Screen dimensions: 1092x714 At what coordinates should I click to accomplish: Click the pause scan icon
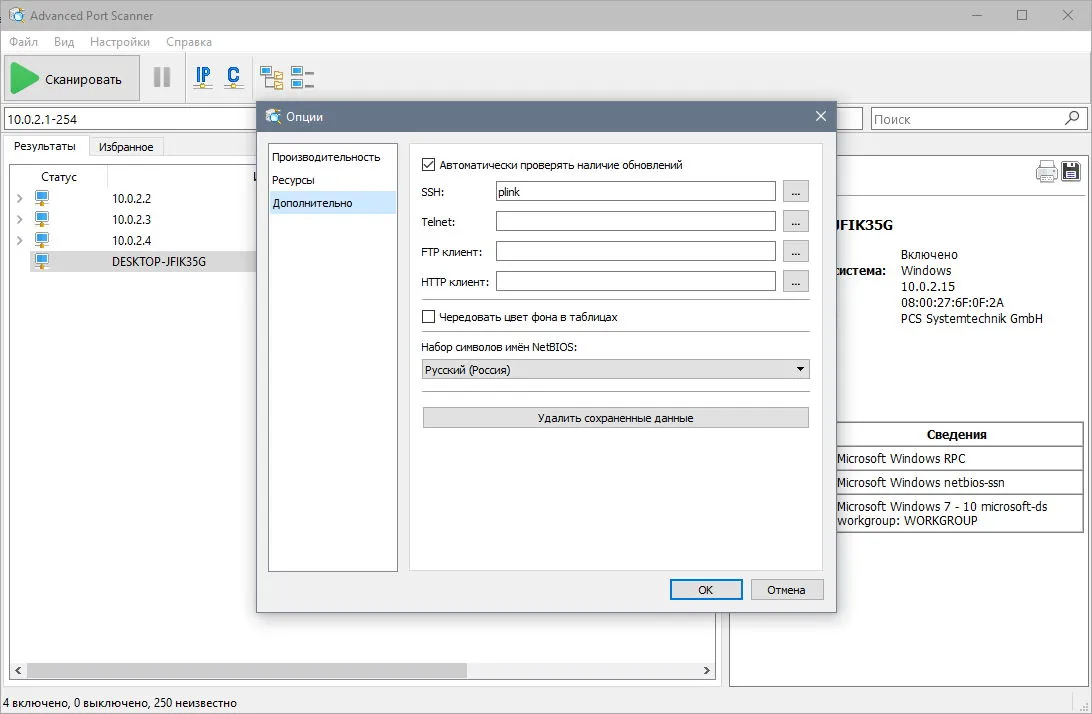click(x=162, y=77)
